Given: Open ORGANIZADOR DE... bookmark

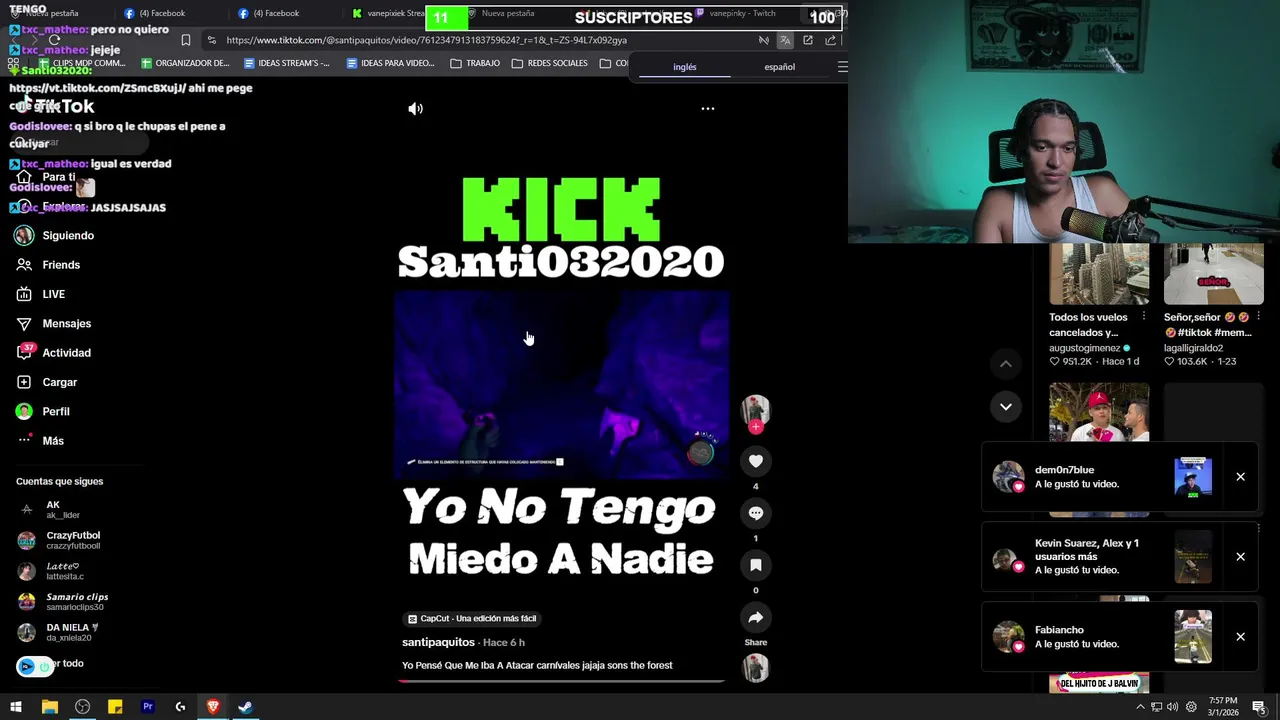Looking at the screenshot, I should [x=185, y=63].
